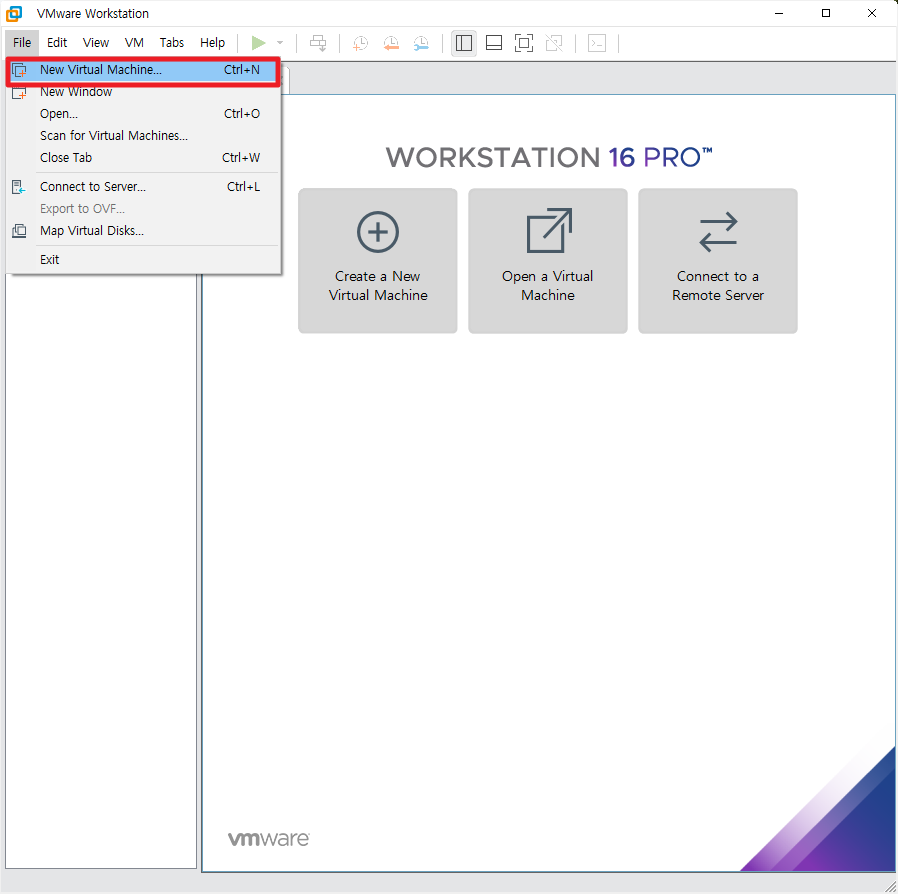Click the green Power On play icon

click(258, 43)
